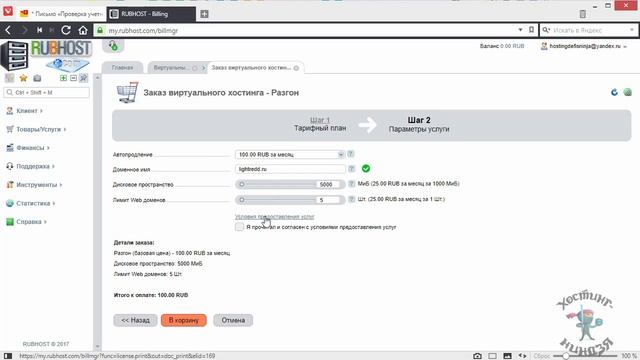Click the green domain validation checkmark

366,169
